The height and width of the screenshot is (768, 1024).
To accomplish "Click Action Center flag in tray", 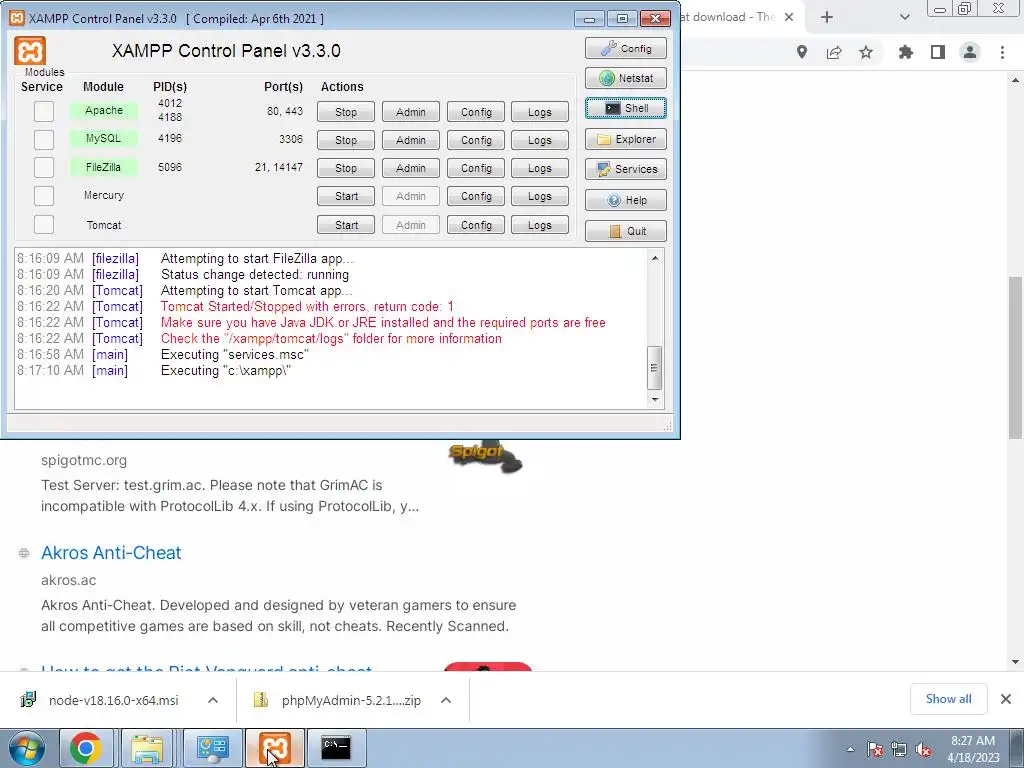I will pyautogui.click(x=875, y=749).
